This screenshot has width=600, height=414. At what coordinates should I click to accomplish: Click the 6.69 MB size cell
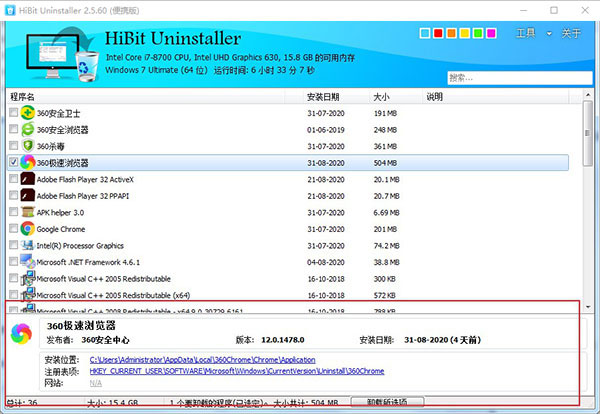click(386, 213)
